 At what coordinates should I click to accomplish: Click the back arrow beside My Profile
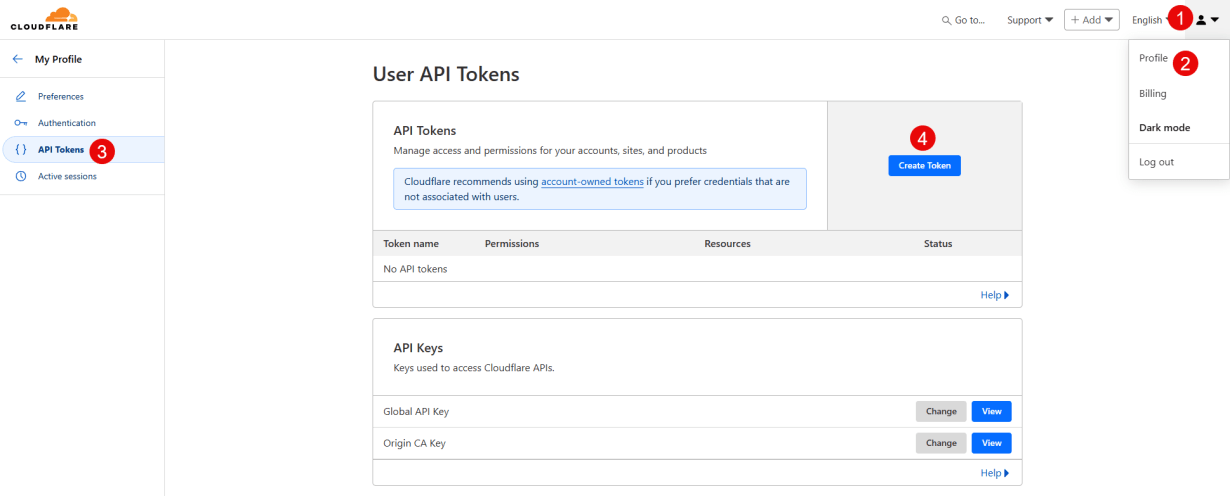click(17, 59)
